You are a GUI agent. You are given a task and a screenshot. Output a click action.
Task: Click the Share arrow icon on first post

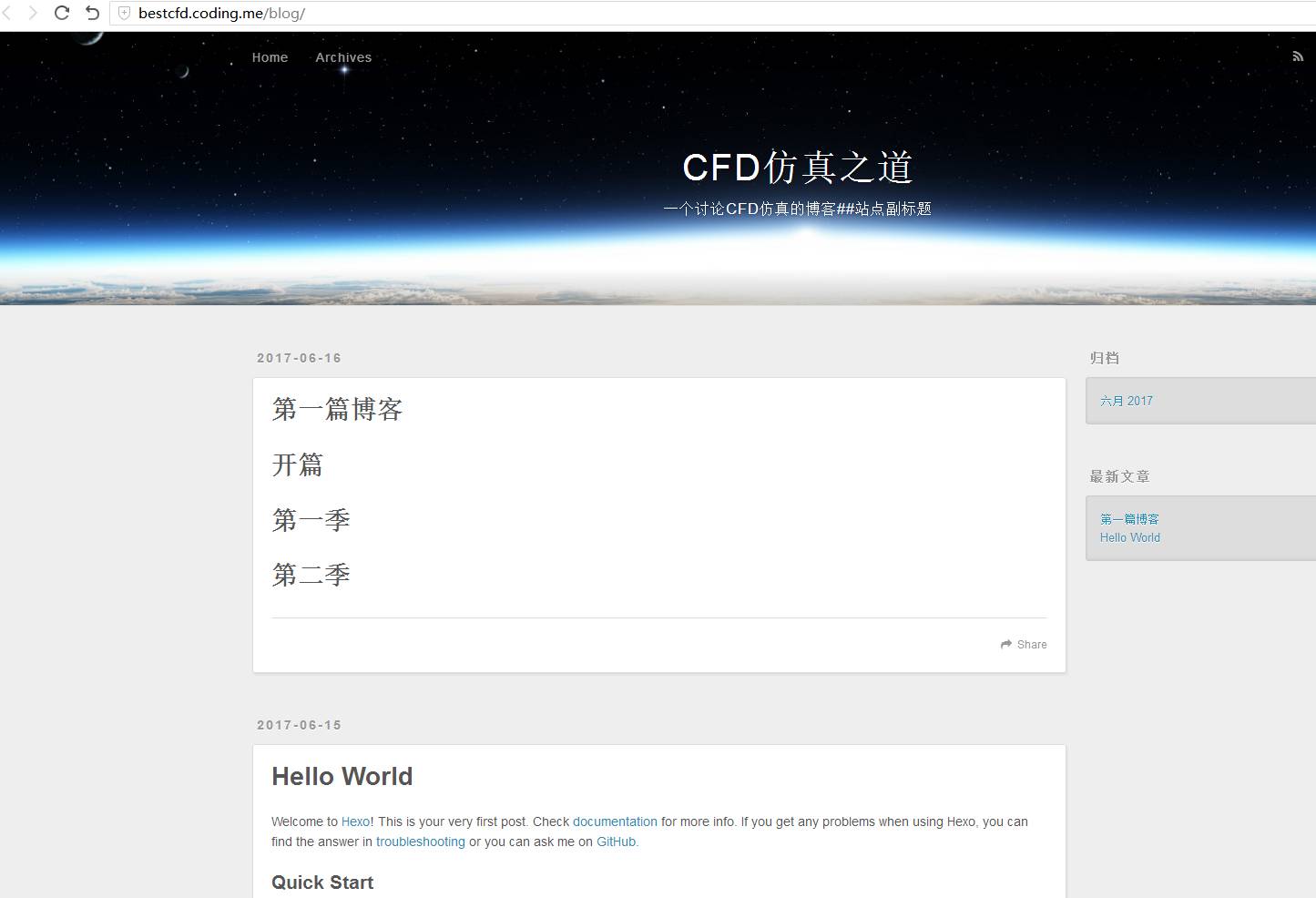[x=1006, y=644]
